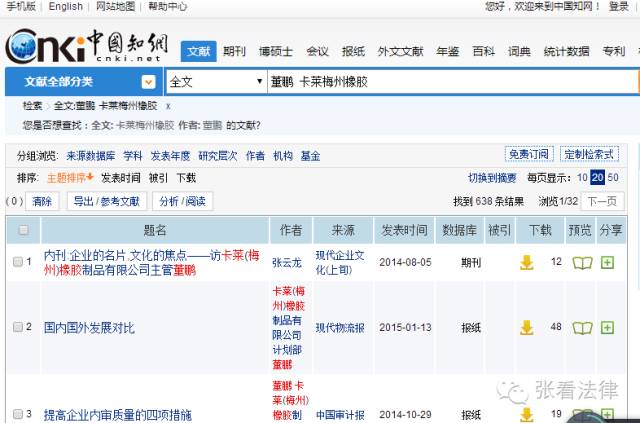Viewport: 640px width, 423px height.
Task: Open the 统计数据 tab
Action: tap(567, 51)
